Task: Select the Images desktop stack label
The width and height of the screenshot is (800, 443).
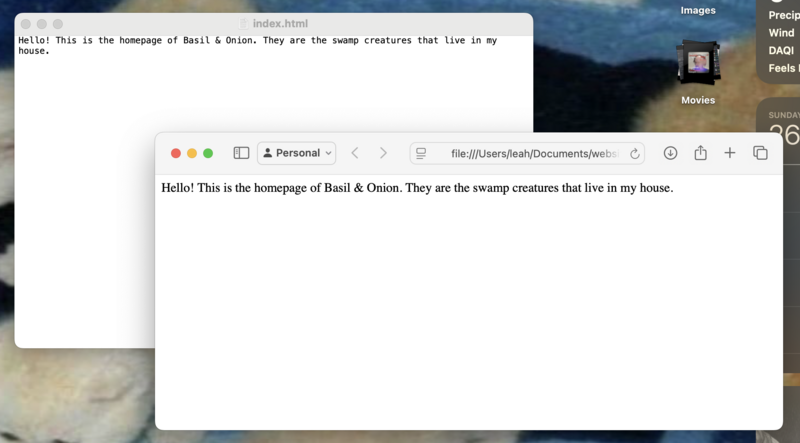Action: [x=698, y=11]
